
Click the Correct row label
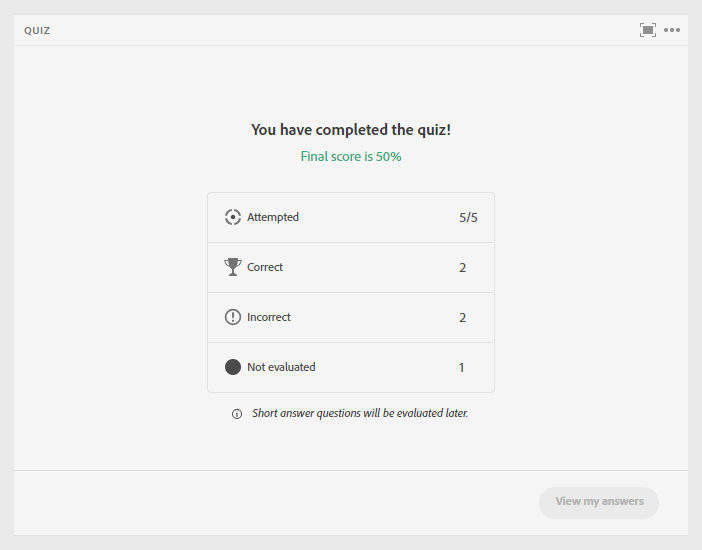(265, 267)
